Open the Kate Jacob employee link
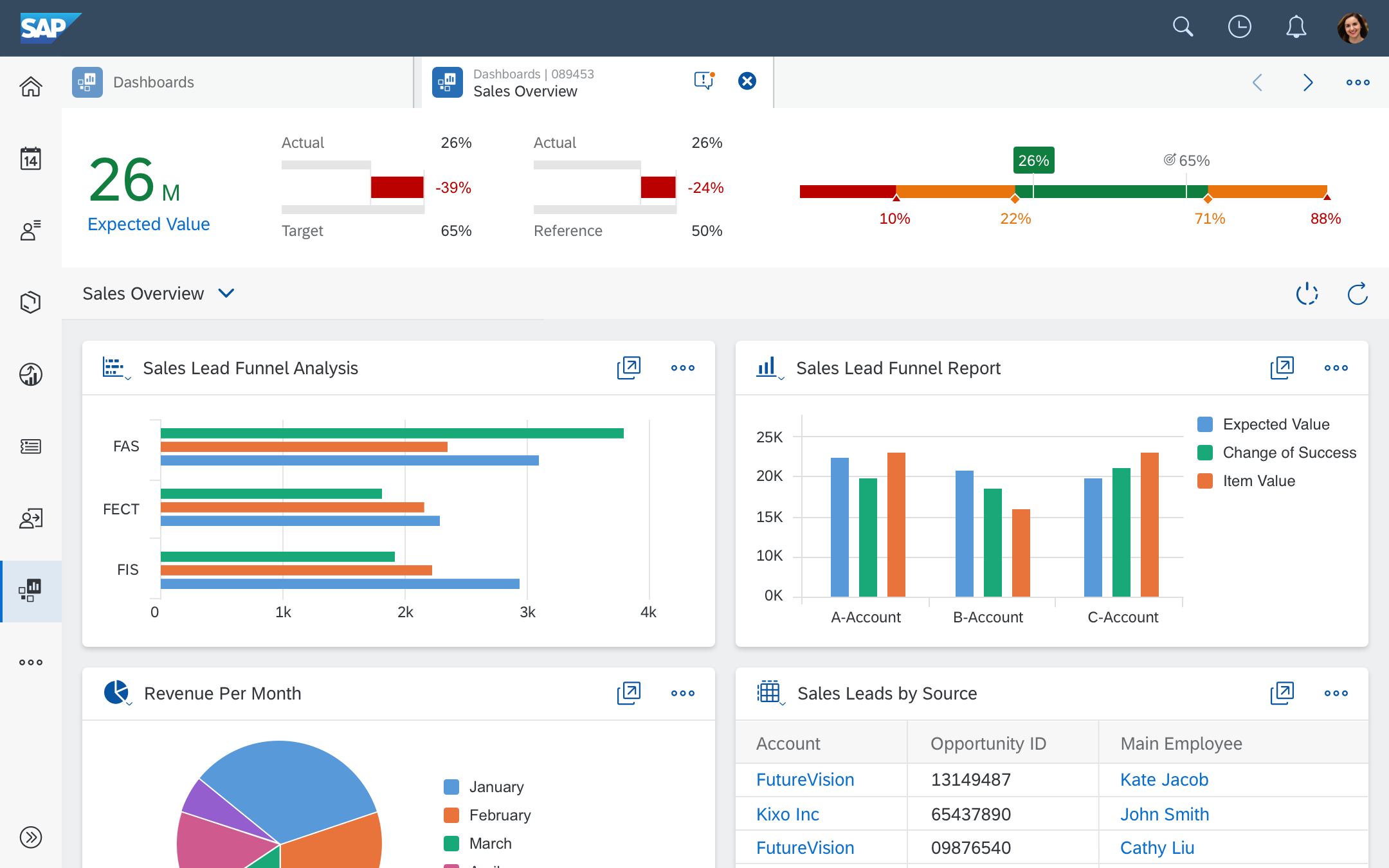Image resolution: width=1389 pixels, height=868 pixels. [1164, 779]
